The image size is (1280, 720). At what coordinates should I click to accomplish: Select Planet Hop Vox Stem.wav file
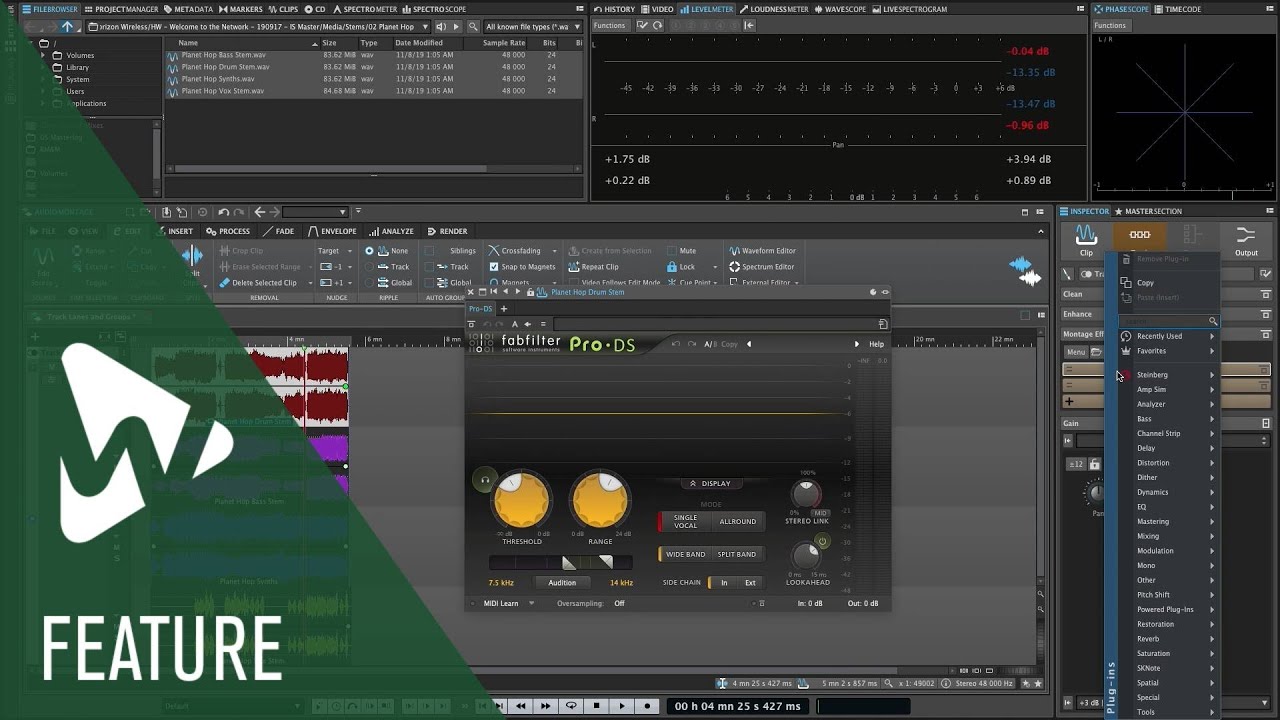pyautogui.click(x=222, y=91)
